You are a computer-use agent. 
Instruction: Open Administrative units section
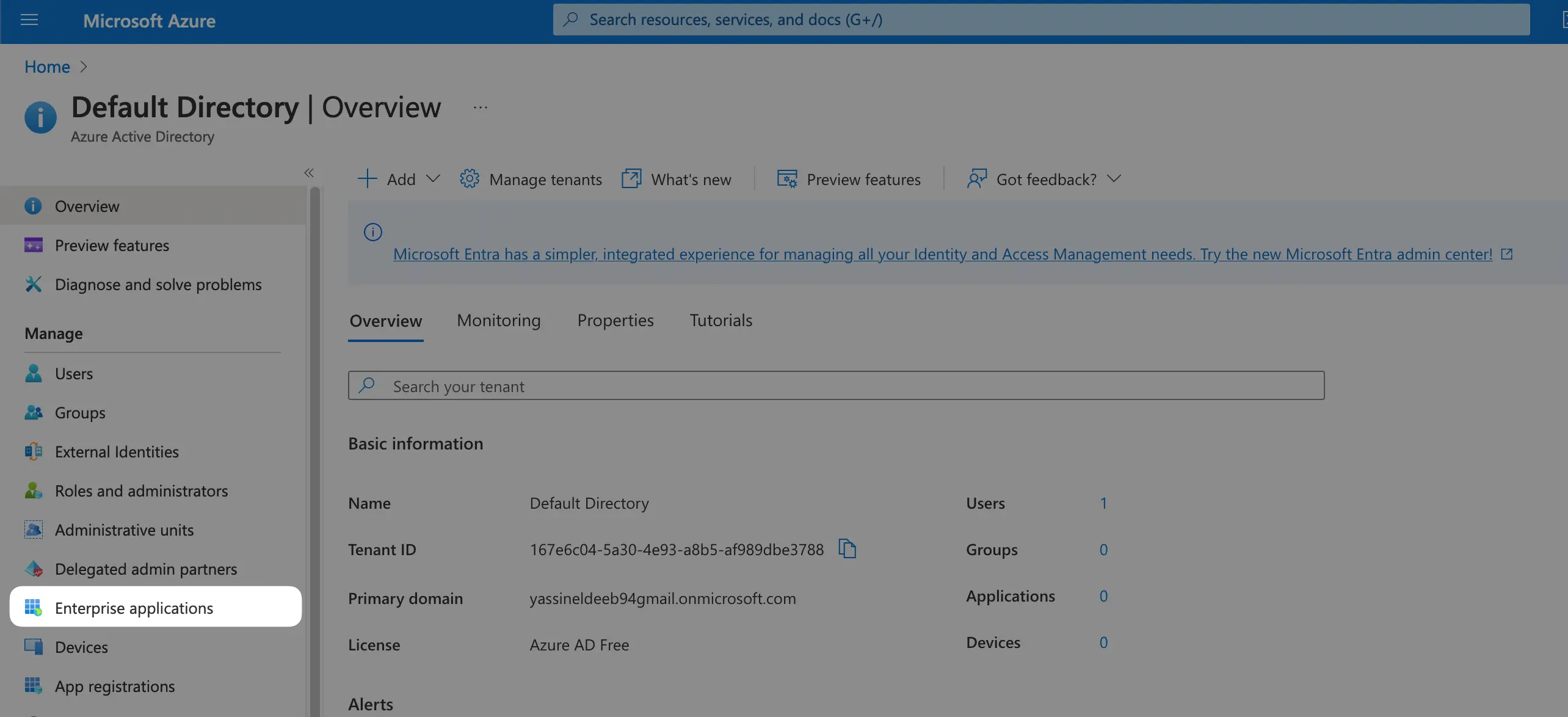pyautogui.click(x=124, y=530)
